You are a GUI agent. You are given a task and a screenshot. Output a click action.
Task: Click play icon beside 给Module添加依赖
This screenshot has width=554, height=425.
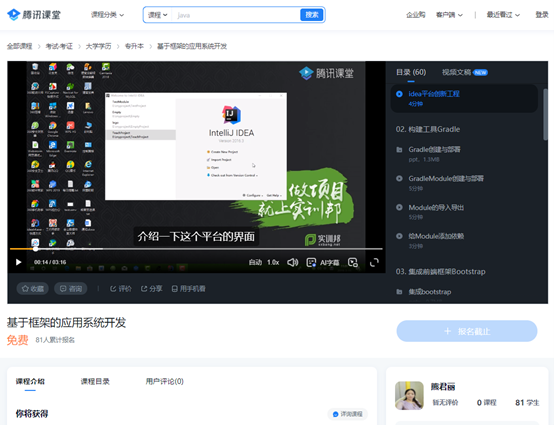[x=399, y=236]
